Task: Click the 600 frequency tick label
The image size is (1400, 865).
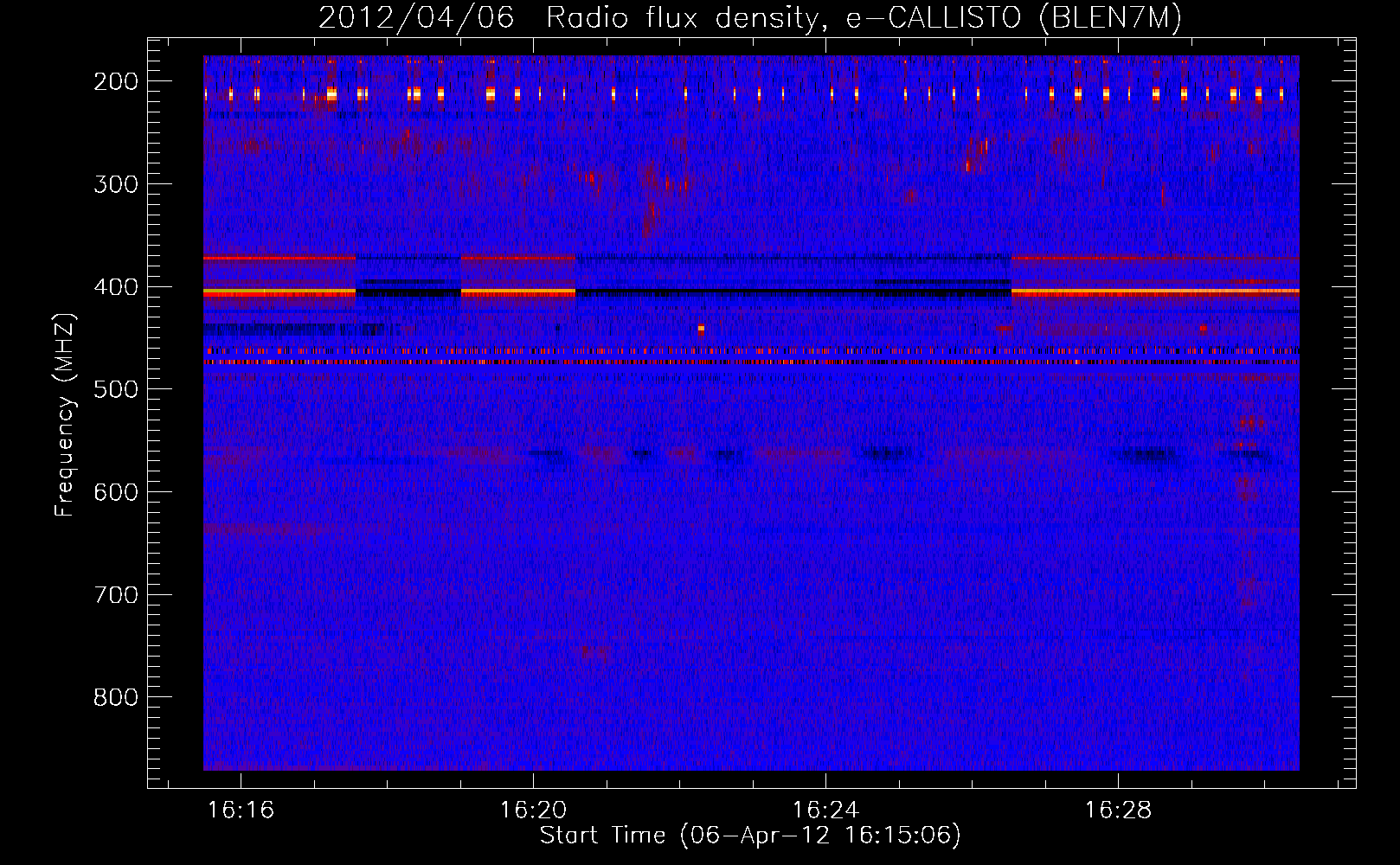Action: [116, 492]
